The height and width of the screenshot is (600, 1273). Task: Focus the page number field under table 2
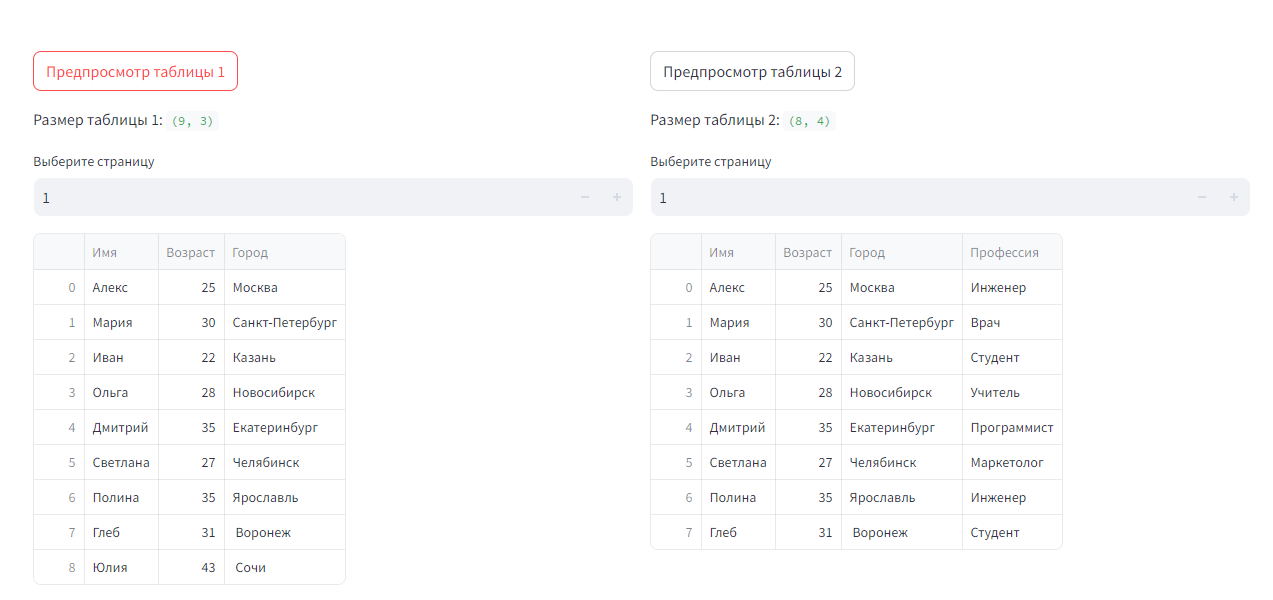coord(918,197)
